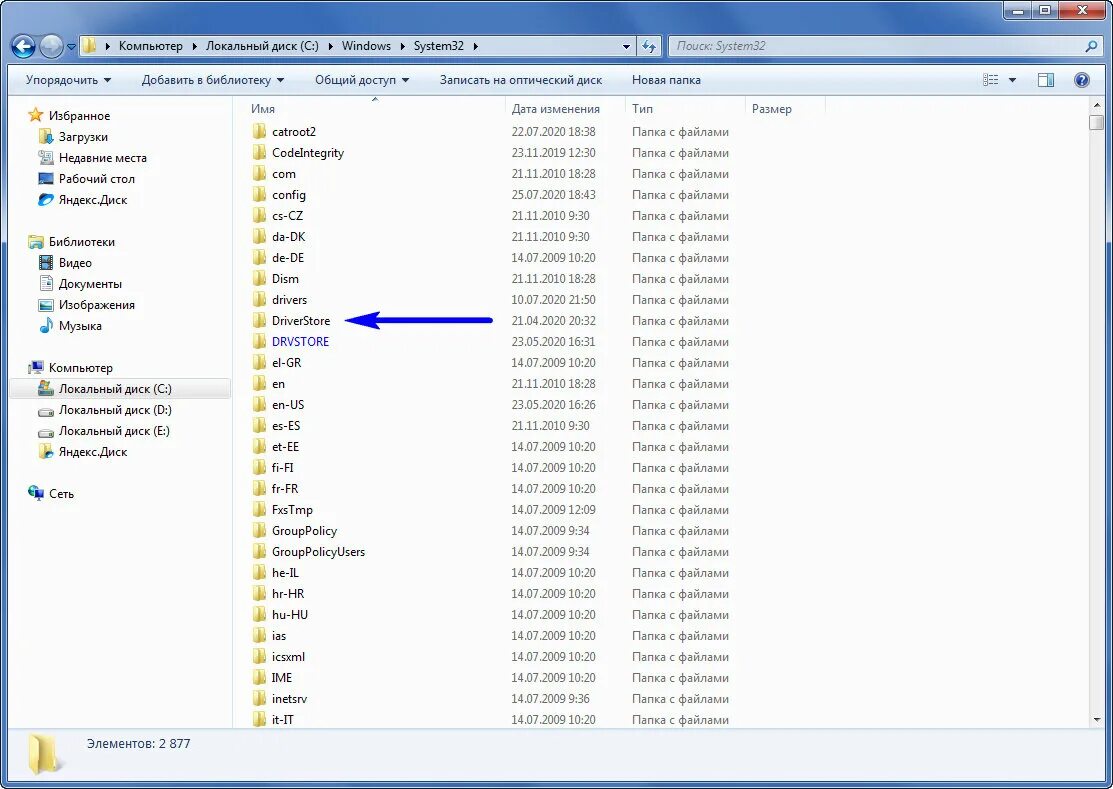
Task: Click Записать на оптический диск
Action: pos(520,80)
